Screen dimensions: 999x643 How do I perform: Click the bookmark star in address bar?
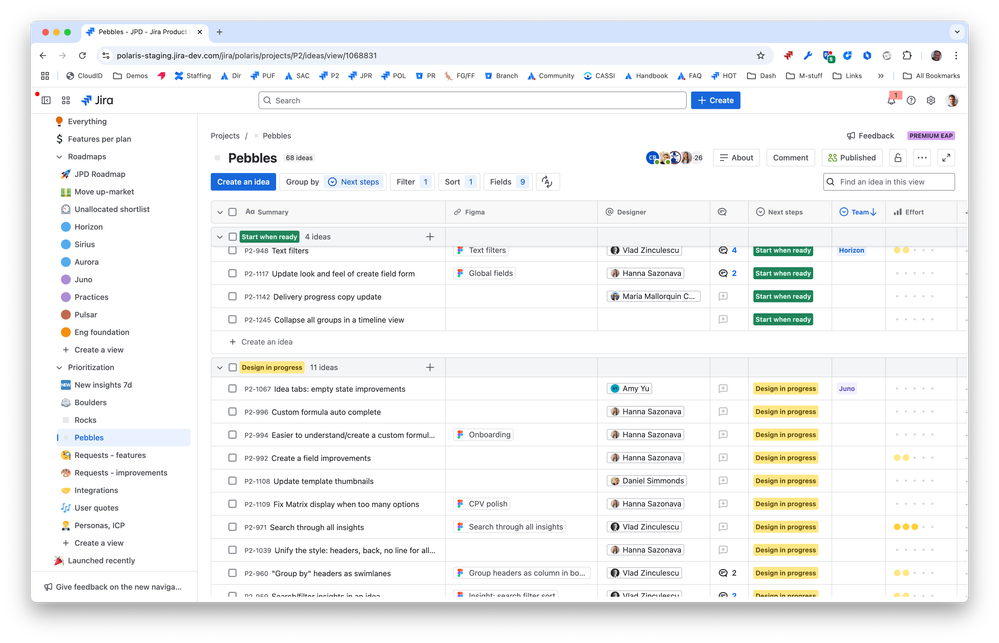click(x=761, y=55)
